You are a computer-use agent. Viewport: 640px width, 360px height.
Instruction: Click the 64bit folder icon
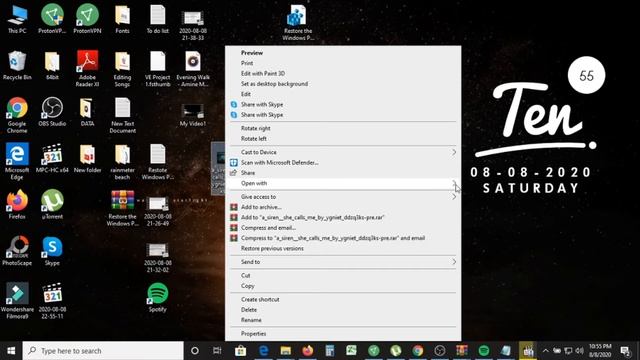coord(52,65)
